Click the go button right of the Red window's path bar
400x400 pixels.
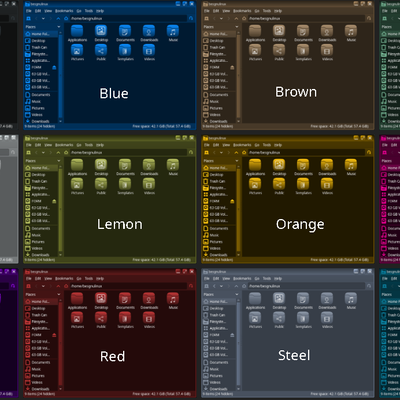191,286
